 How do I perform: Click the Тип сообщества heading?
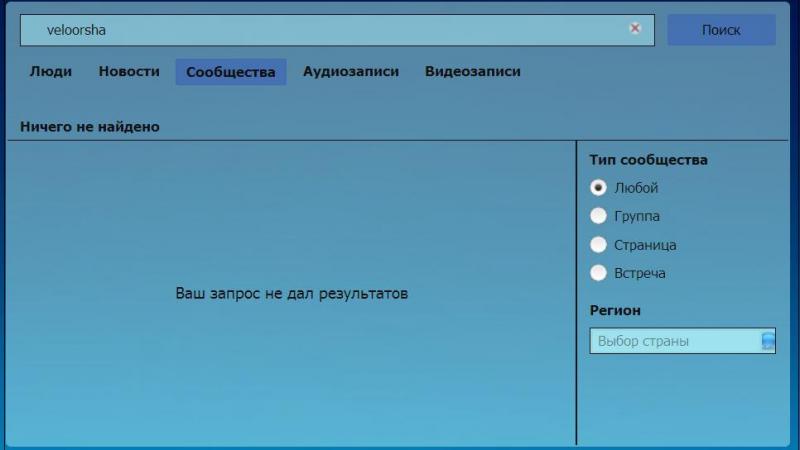[648, 160]
